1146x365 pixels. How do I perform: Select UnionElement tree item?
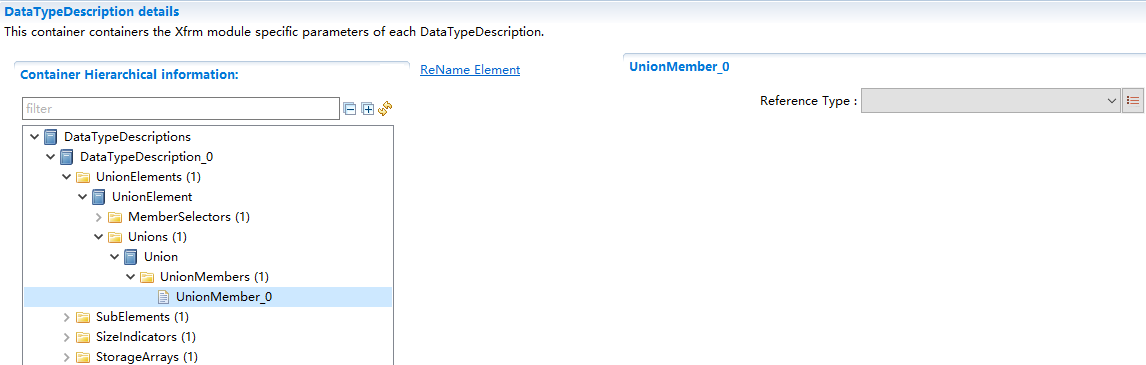152,197
